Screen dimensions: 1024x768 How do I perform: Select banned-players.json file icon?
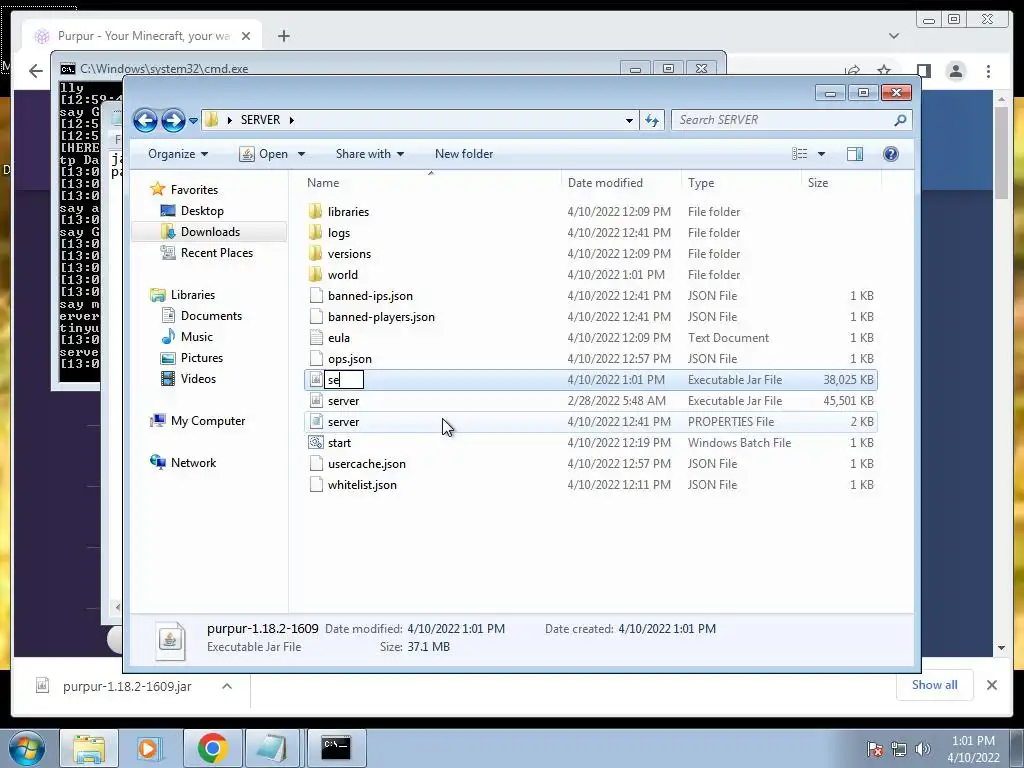click(x=316, y=316)
